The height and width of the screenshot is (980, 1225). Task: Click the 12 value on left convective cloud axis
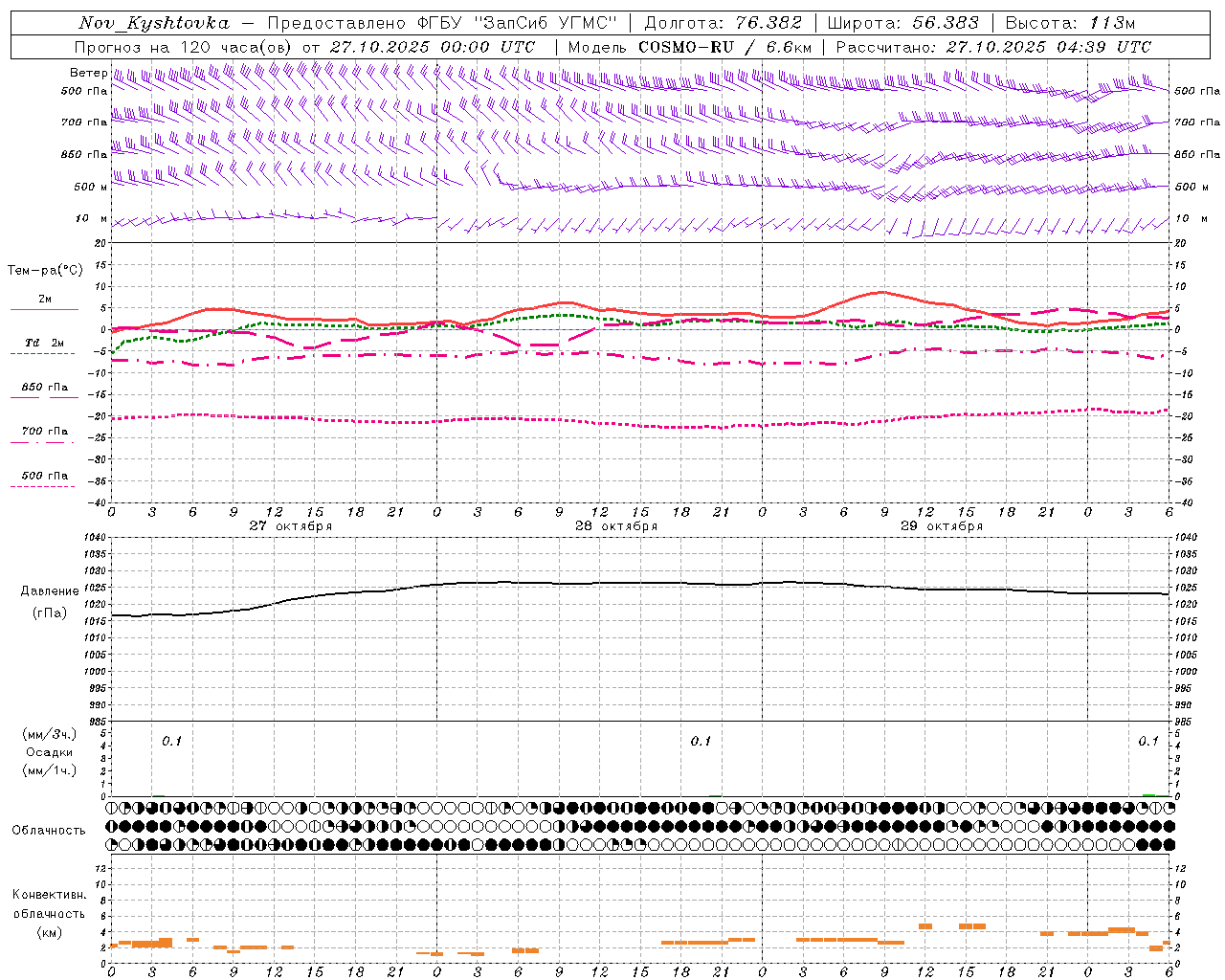tap(100, 869)
